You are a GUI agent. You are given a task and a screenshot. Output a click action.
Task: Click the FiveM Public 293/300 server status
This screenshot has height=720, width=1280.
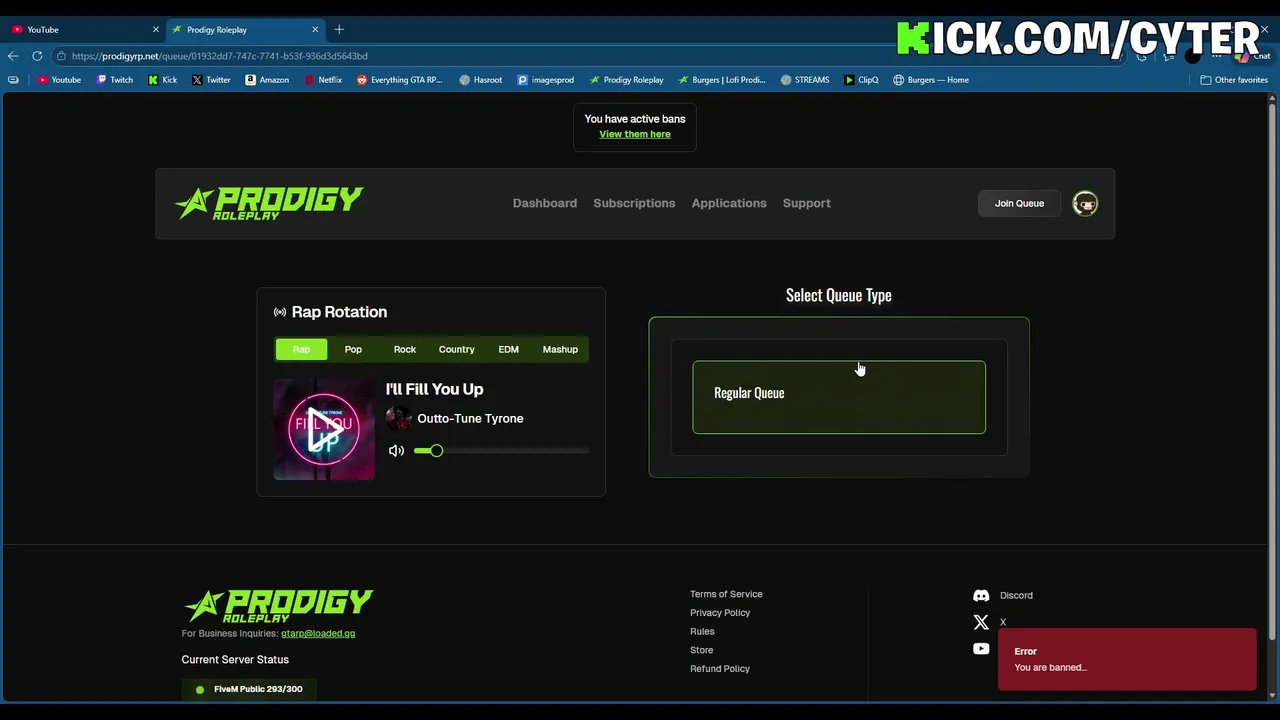tap(249, 689)
